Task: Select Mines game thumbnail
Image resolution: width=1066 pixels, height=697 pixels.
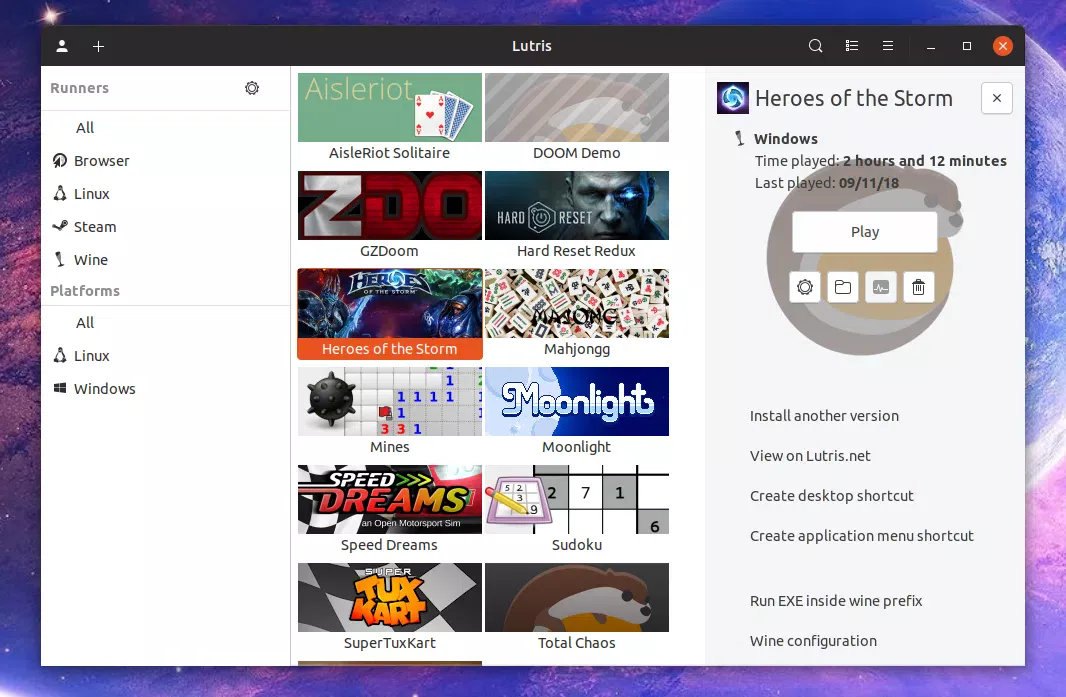Action: tap(390, 401)
